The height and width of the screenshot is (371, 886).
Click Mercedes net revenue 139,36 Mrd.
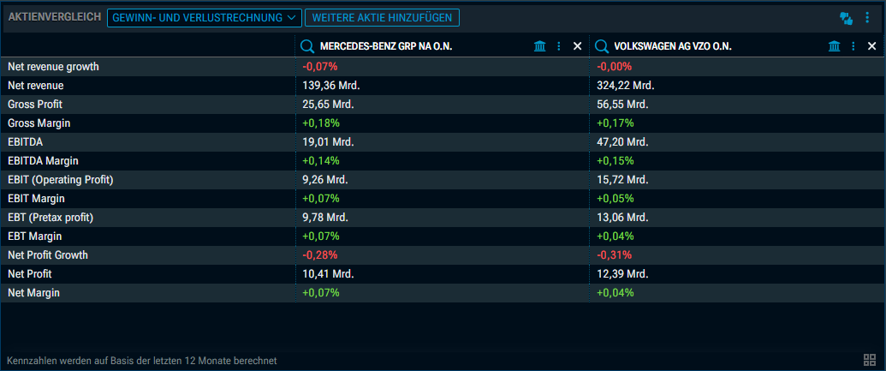(x=331, y=86)
